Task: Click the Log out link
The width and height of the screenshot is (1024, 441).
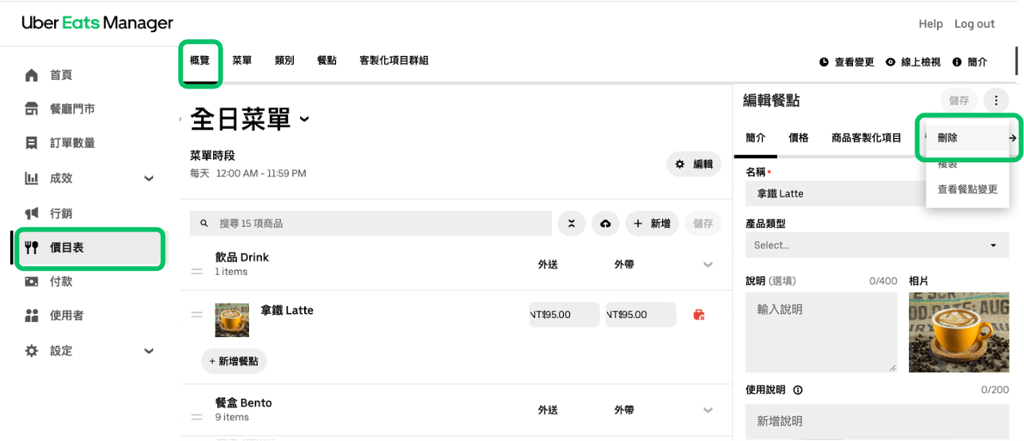Action: [x=974, y=24]
